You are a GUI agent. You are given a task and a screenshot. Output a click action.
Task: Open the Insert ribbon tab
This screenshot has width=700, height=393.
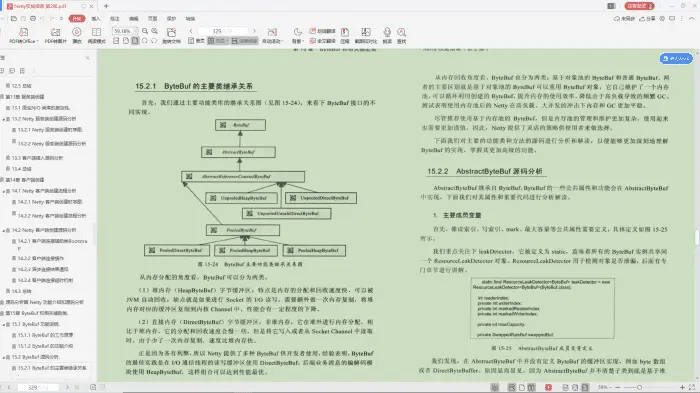(96, 19)
